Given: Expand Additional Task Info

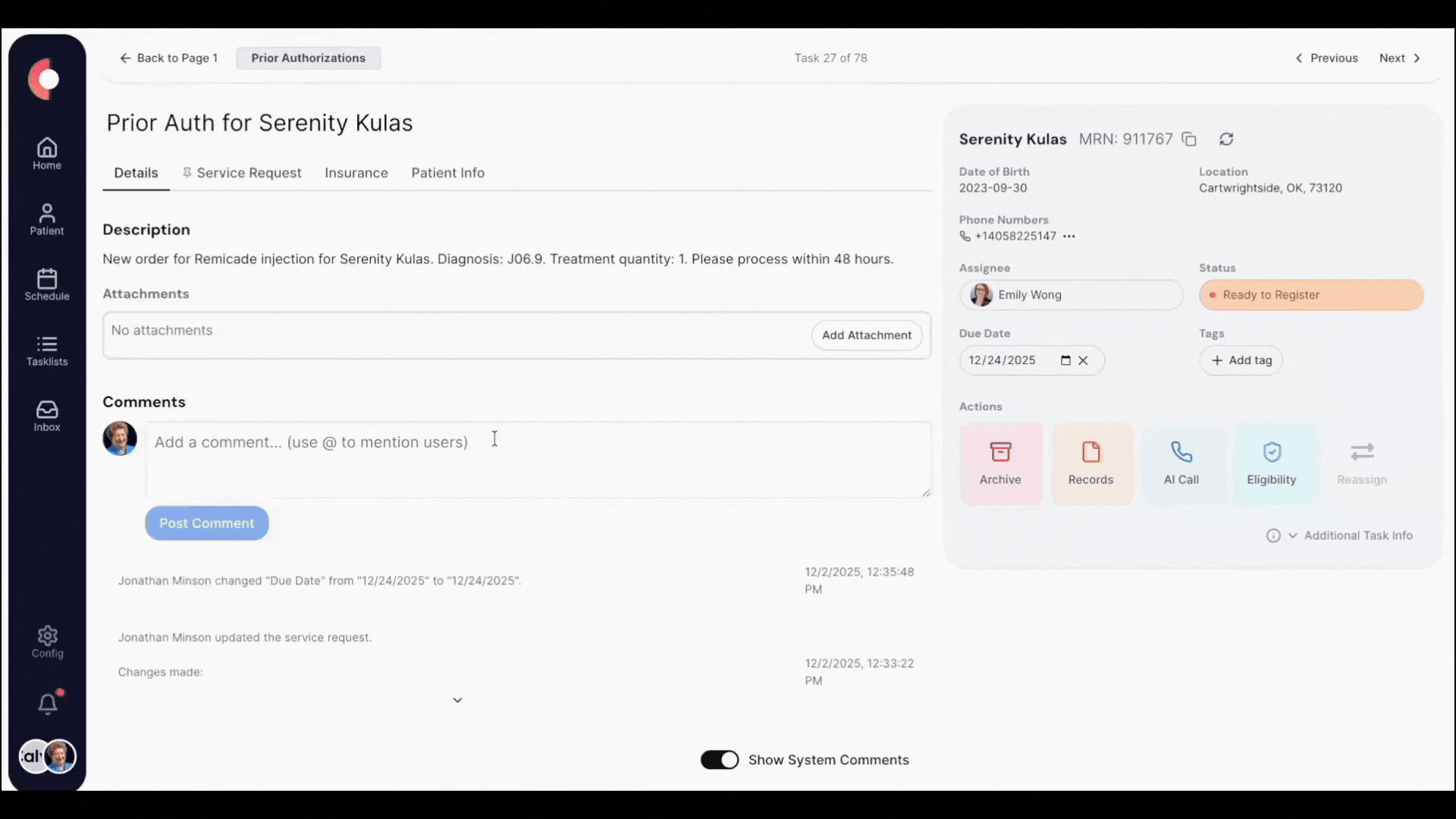Looking at the screenshot, I should pyautogui.click(x=1358, y=535).
